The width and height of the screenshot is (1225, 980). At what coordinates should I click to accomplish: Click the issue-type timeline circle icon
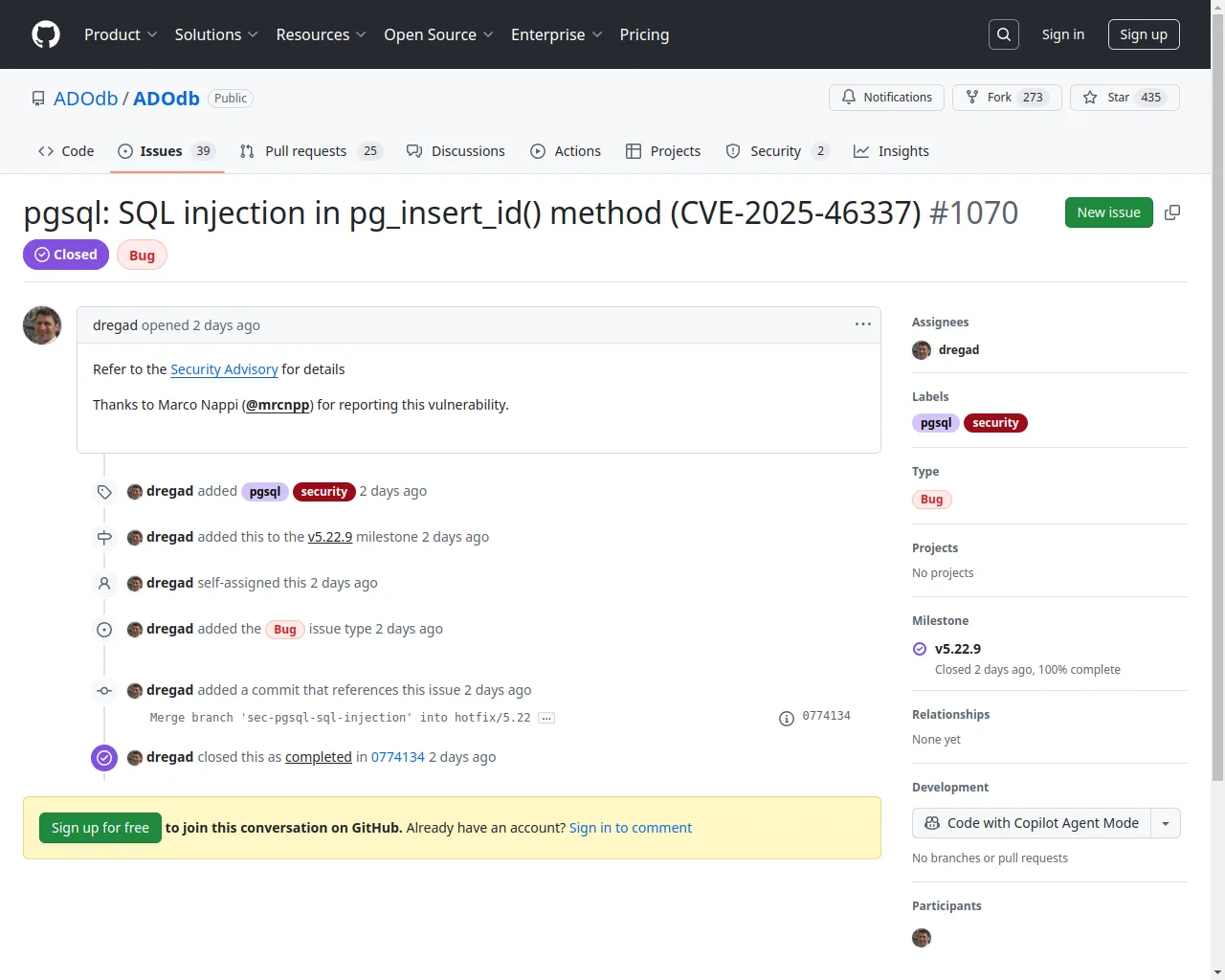pyautogui.click(x=104, y=630)
